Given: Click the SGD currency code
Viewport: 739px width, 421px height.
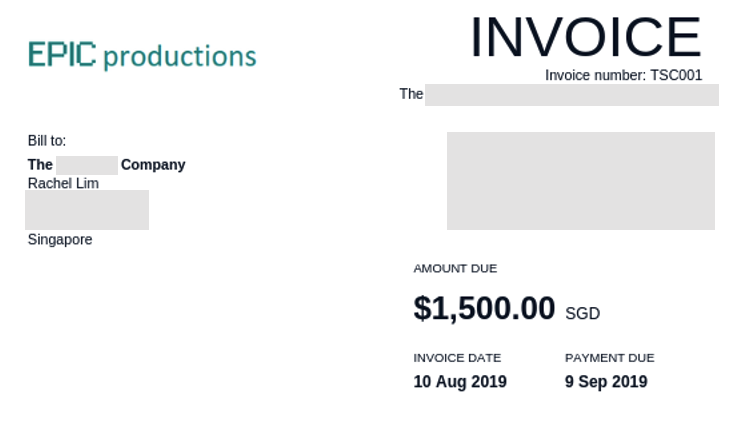Looking at the screenshot, I should pos(582,314).
